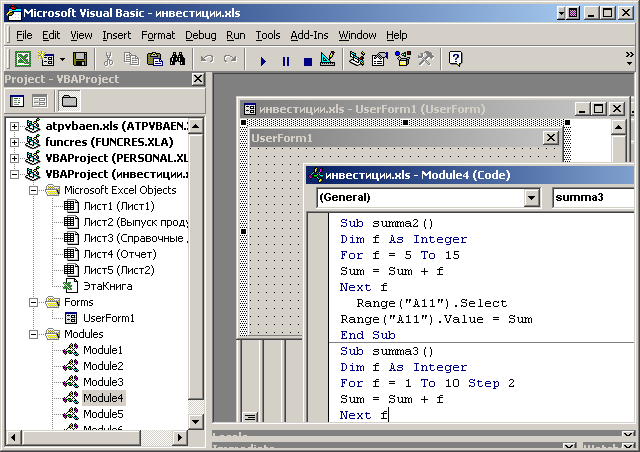Toggle Folders view in Project panel
The image size is (640, 452).
69,101
